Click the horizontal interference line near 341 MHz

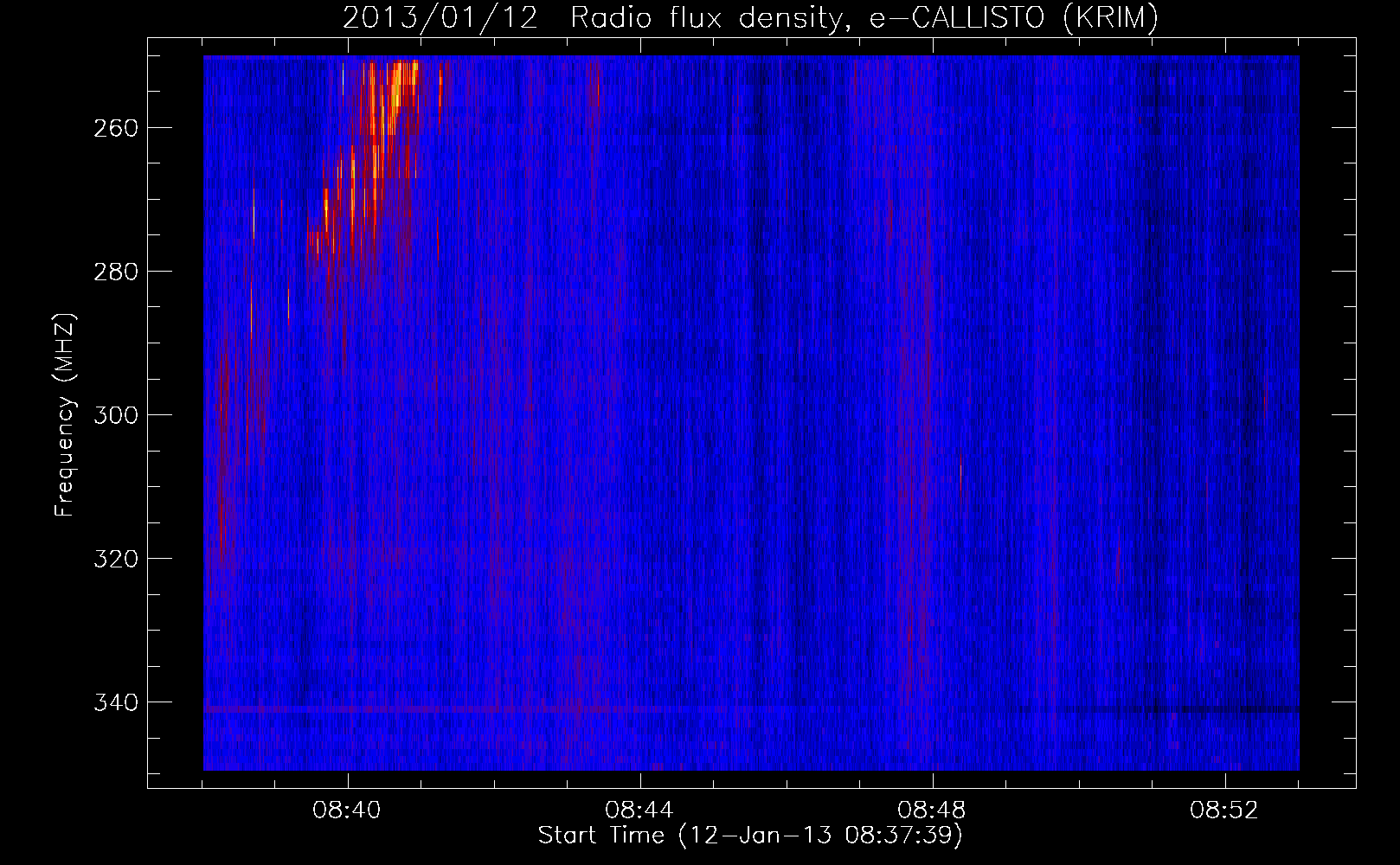[x=751, y=709]
